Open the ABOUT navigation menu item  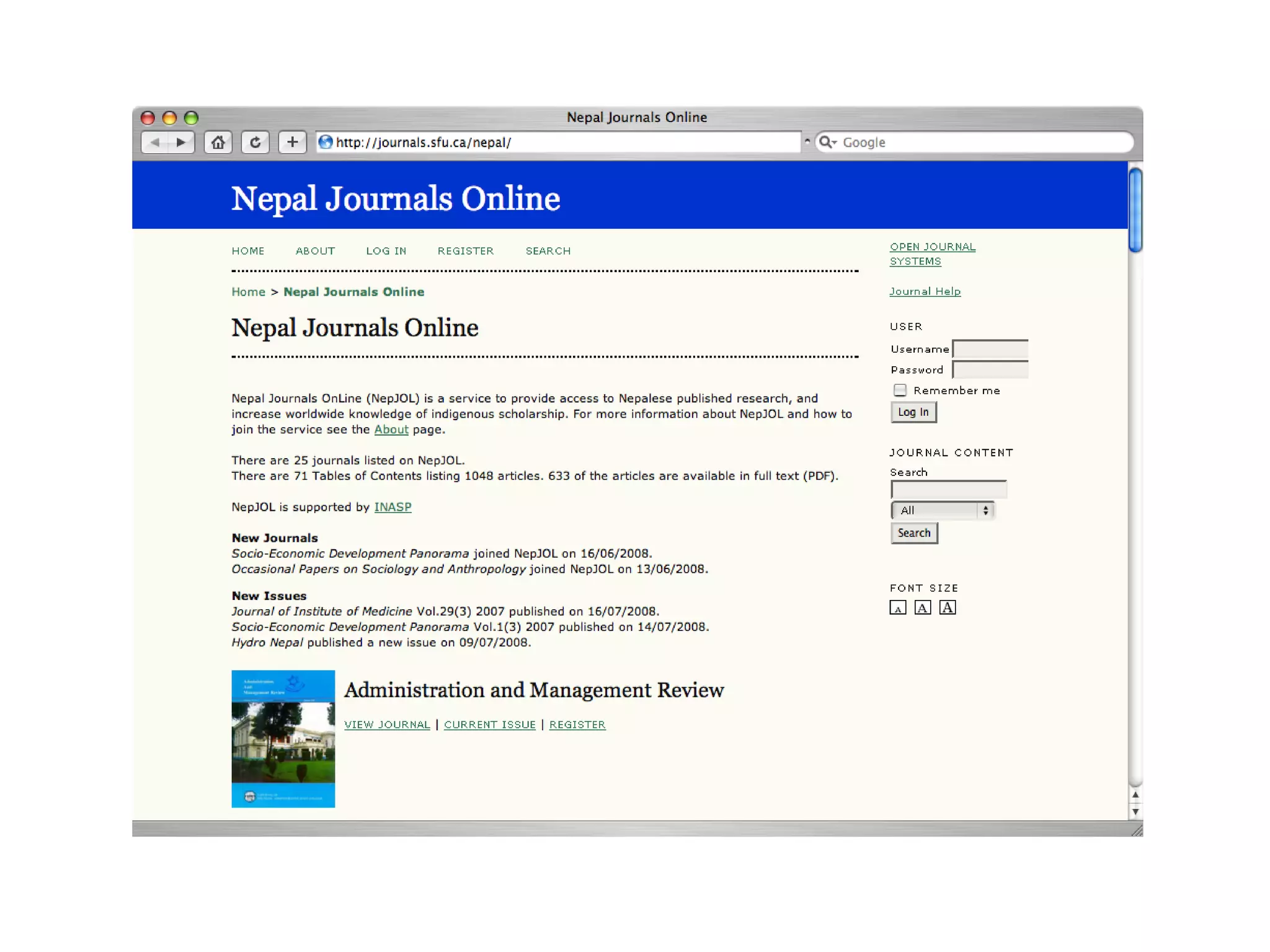pos(315,251)
